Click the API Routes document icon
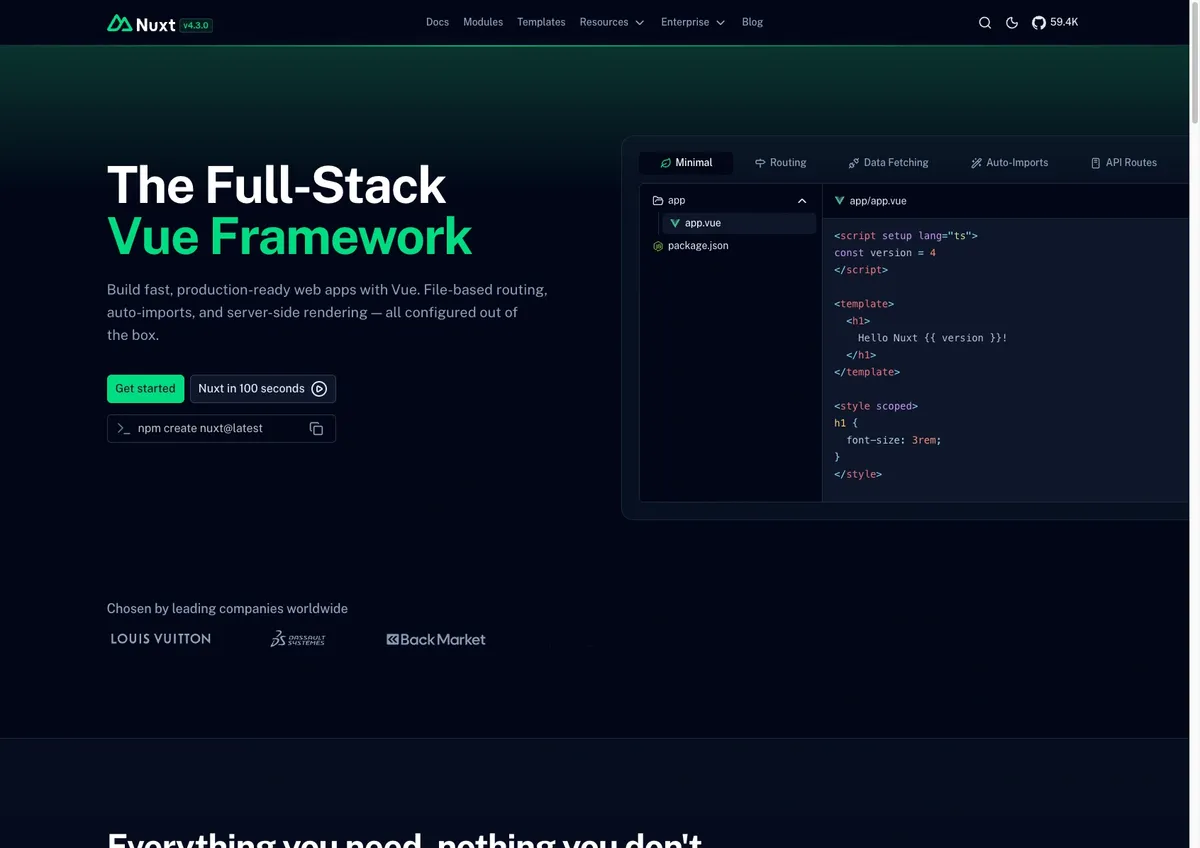Image resolution: width=1200 pixels, height=848 pixels. [x=1095, y=163]
